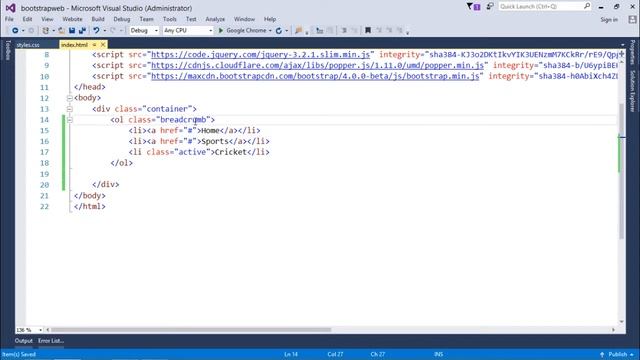Open the Error List panel tab

51,341
